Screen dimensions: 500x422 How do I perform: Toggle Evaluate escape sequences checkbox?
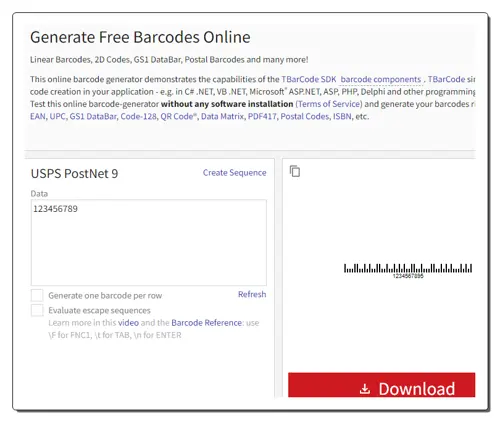37,310
